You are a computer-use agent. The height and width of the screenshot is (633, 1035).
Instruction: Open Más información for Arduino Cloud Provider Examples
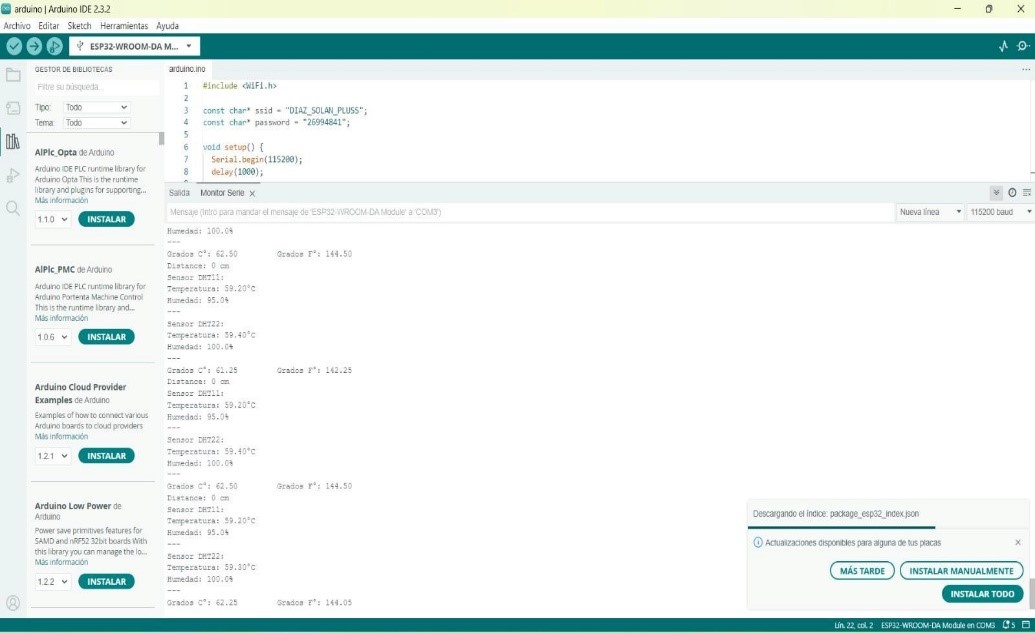[61, 437]
